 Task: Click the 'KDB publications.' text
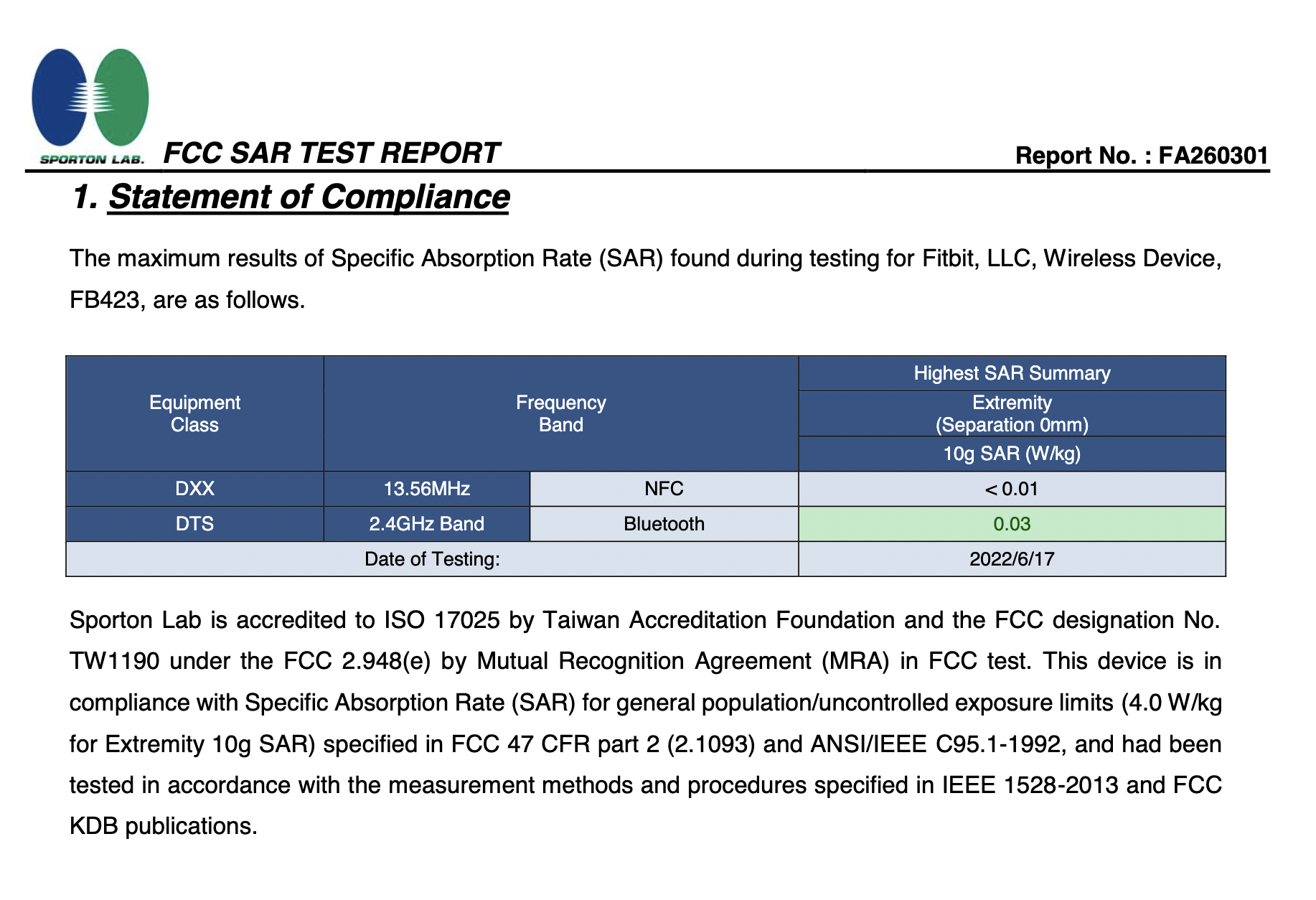[x=163, y=826]
